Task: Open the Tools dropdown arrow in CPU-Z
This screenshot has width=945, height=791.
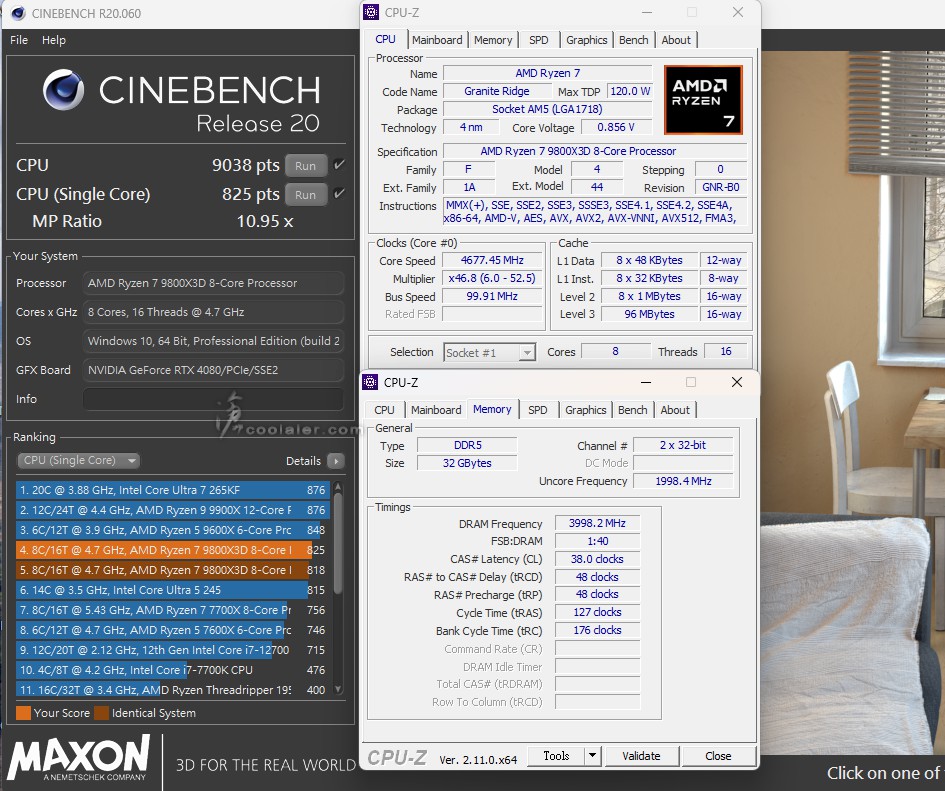Action: click(592, 755)
